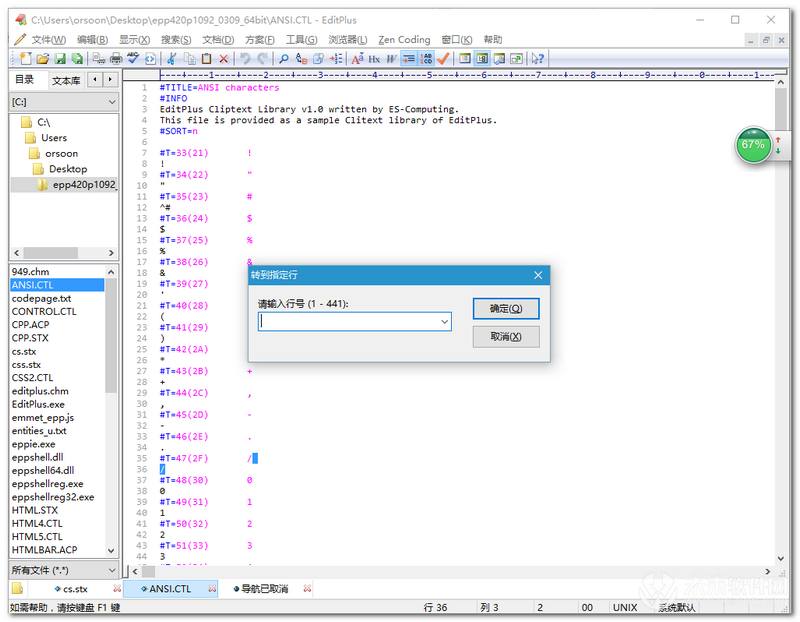Viewport: 800px width, 622px height.
Task: Expand the line number combo box arrow
Action: [x=445, y=321]
